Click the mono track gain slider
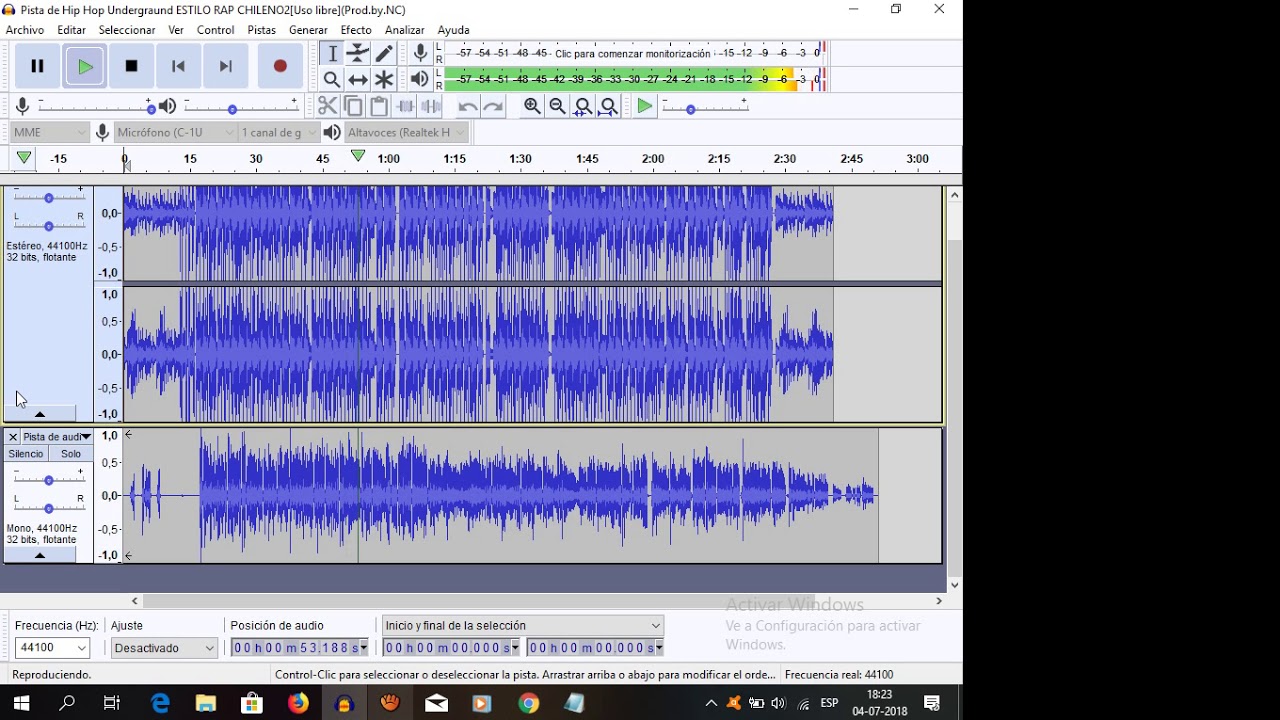This screenshot has height=720, width=1280. [48, 480]
